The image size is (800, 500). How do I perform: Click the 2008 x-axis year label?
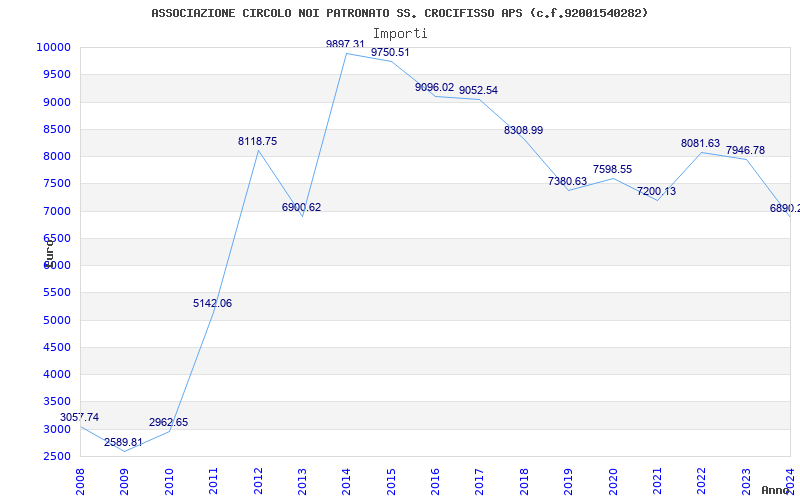[81, 481]
